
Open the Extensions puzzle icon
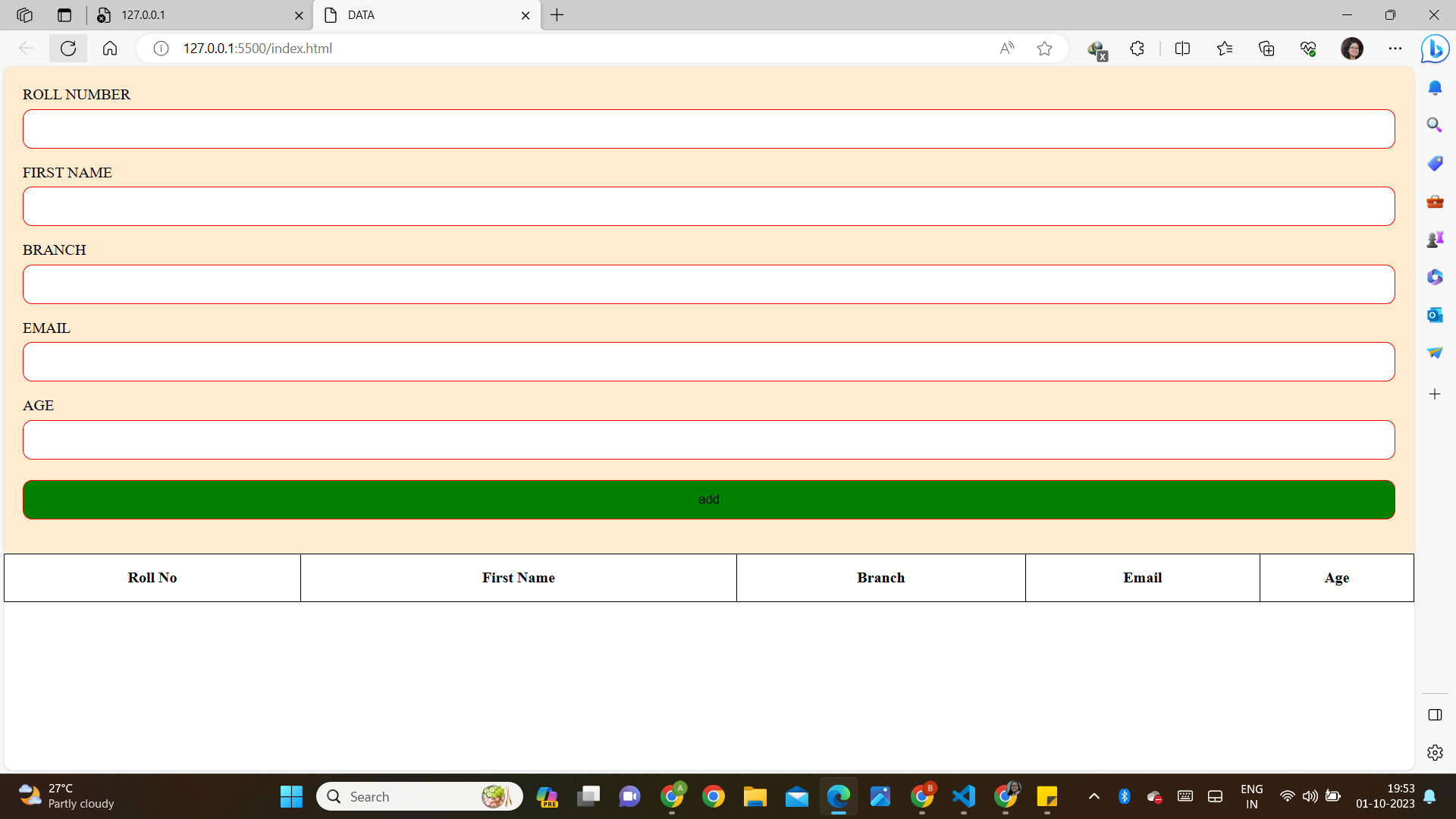1137,48
